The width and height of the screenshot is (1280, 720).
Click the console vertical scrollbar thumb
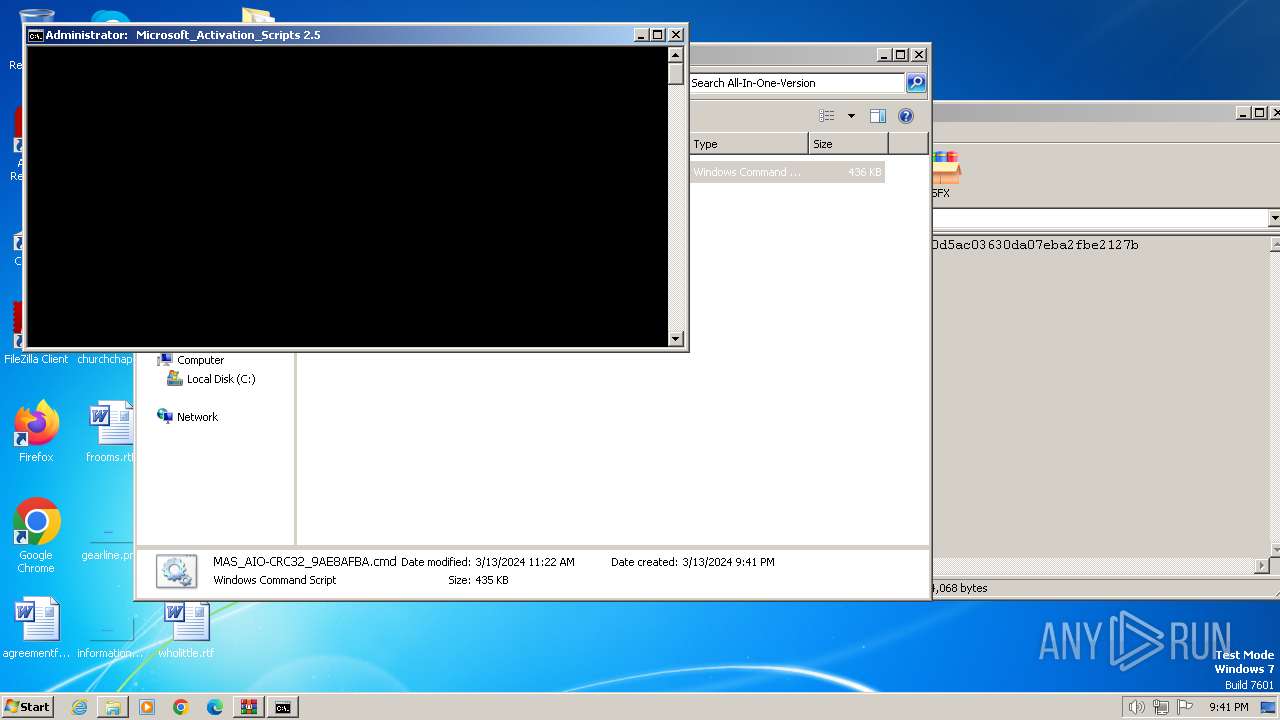[676, 74]
